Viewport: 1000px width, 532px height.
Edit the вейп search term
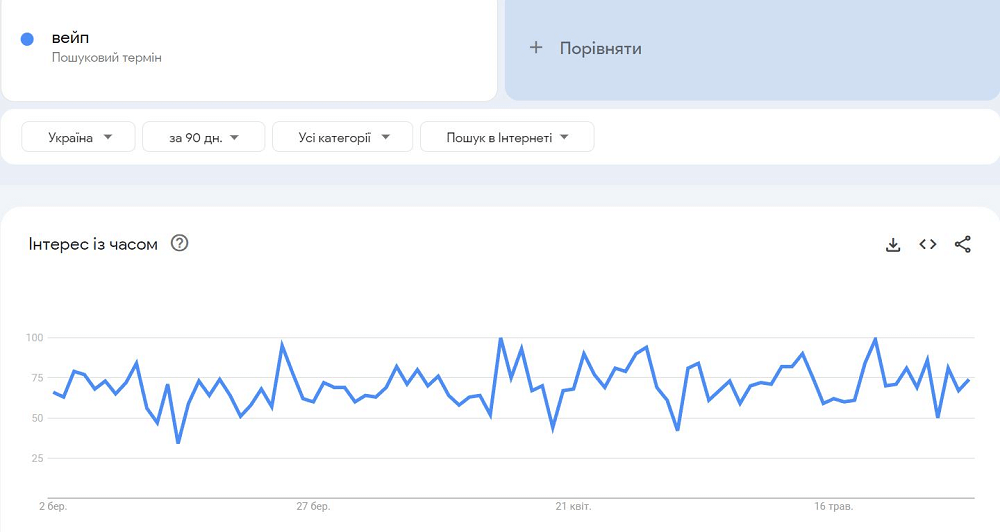(70, 38)
